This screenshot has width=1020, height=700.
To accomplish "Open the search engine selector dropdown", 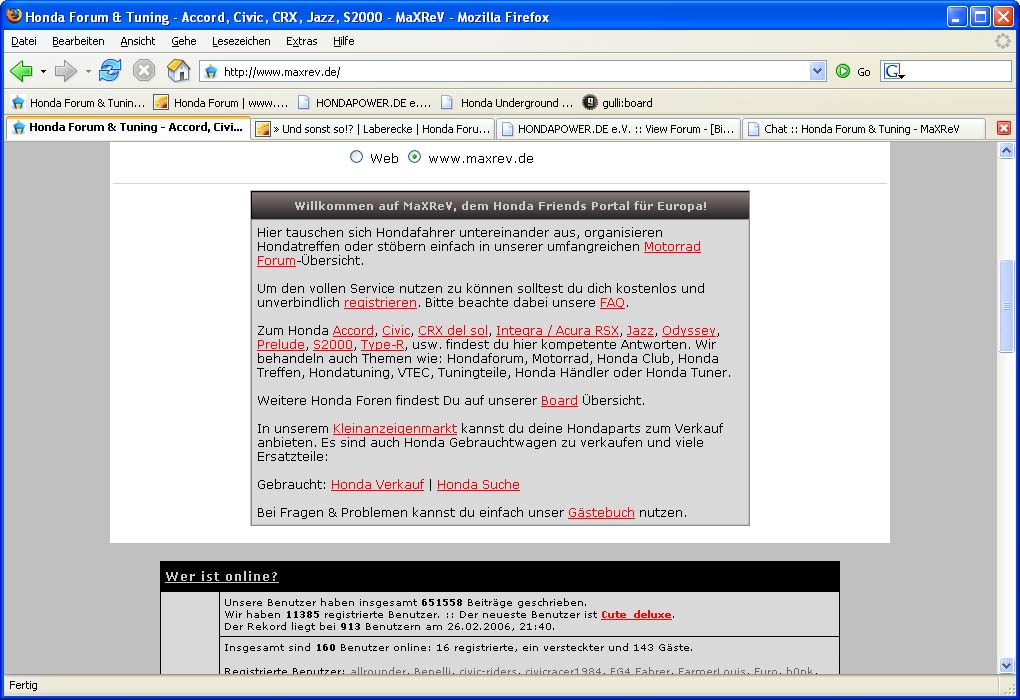I will coord(895,72).
